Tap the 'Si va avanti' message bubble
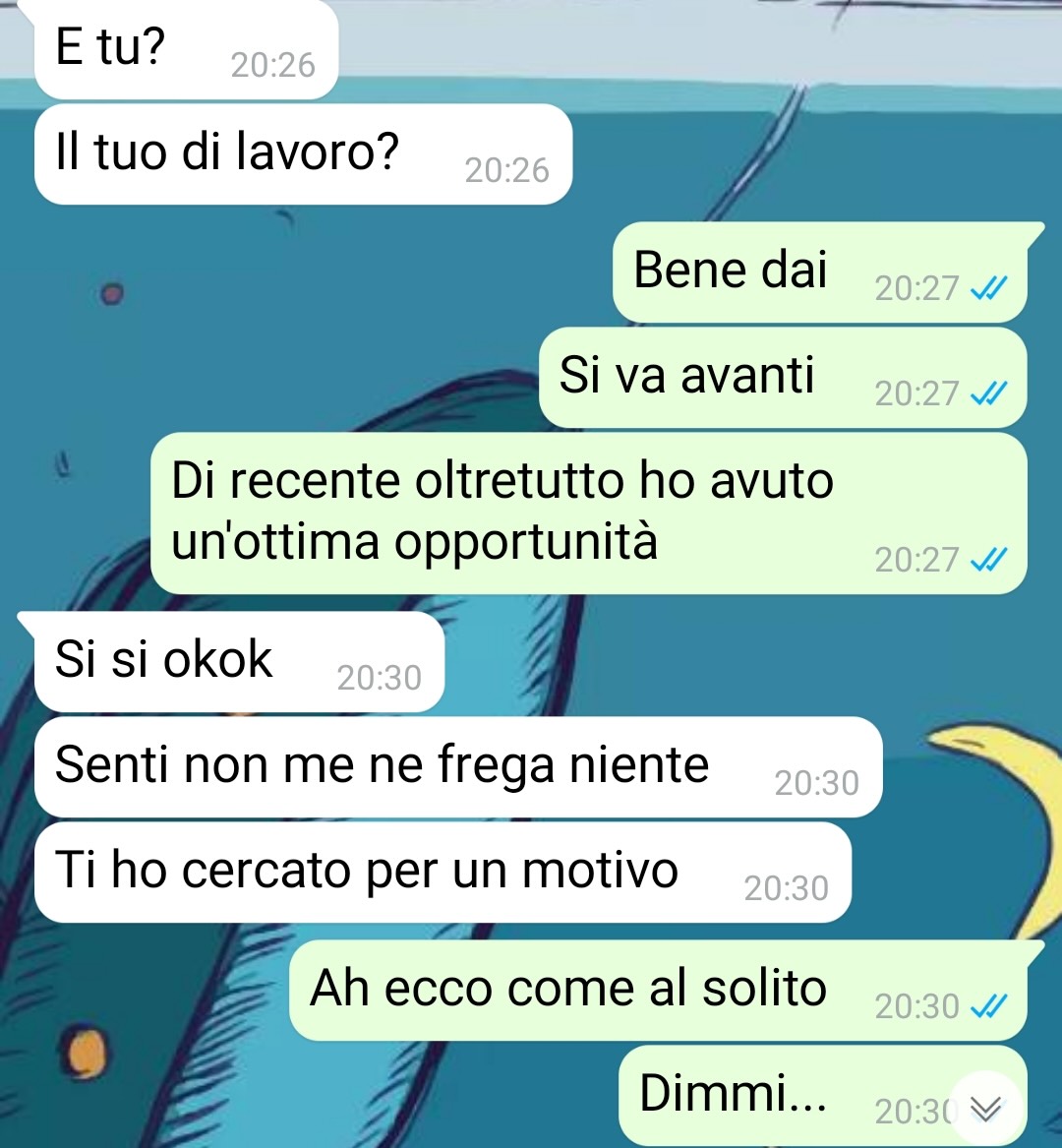 tap(783, 378)
